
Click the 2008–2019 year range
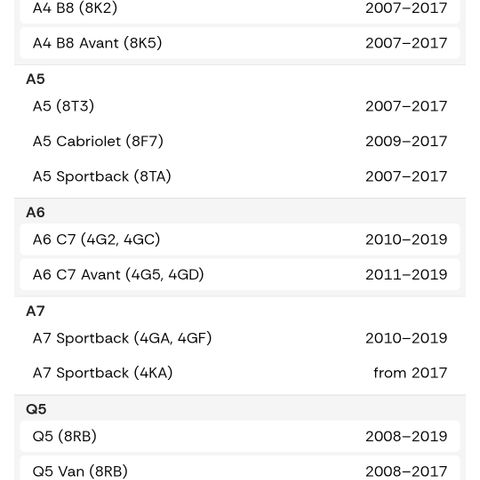(406, 436)
